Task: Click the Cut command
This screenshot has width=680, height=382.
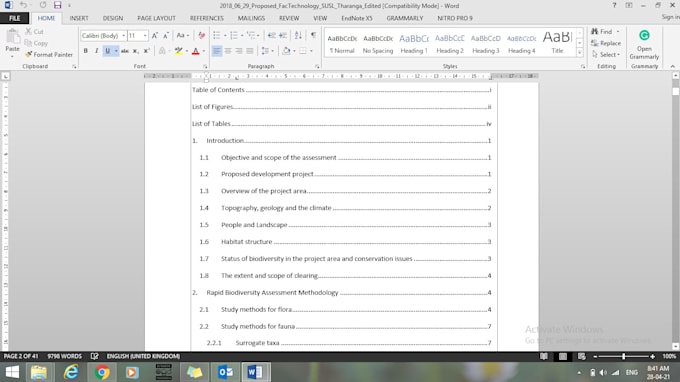Action: pyautogui.click(x=34, y=32)
